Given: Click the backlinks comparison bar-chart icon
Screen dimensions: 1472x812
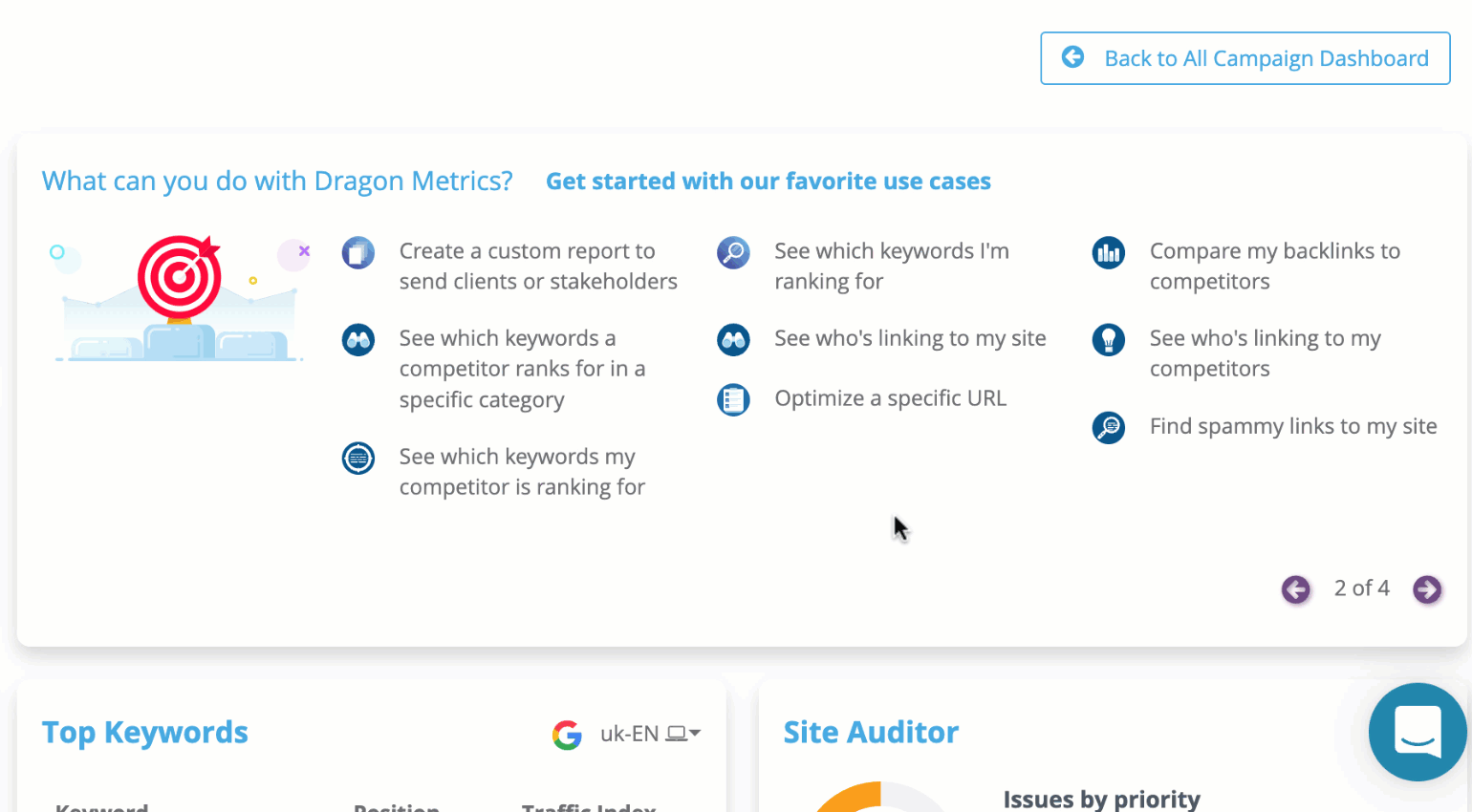Looking at the screenshot, I should pos(1109,253).
